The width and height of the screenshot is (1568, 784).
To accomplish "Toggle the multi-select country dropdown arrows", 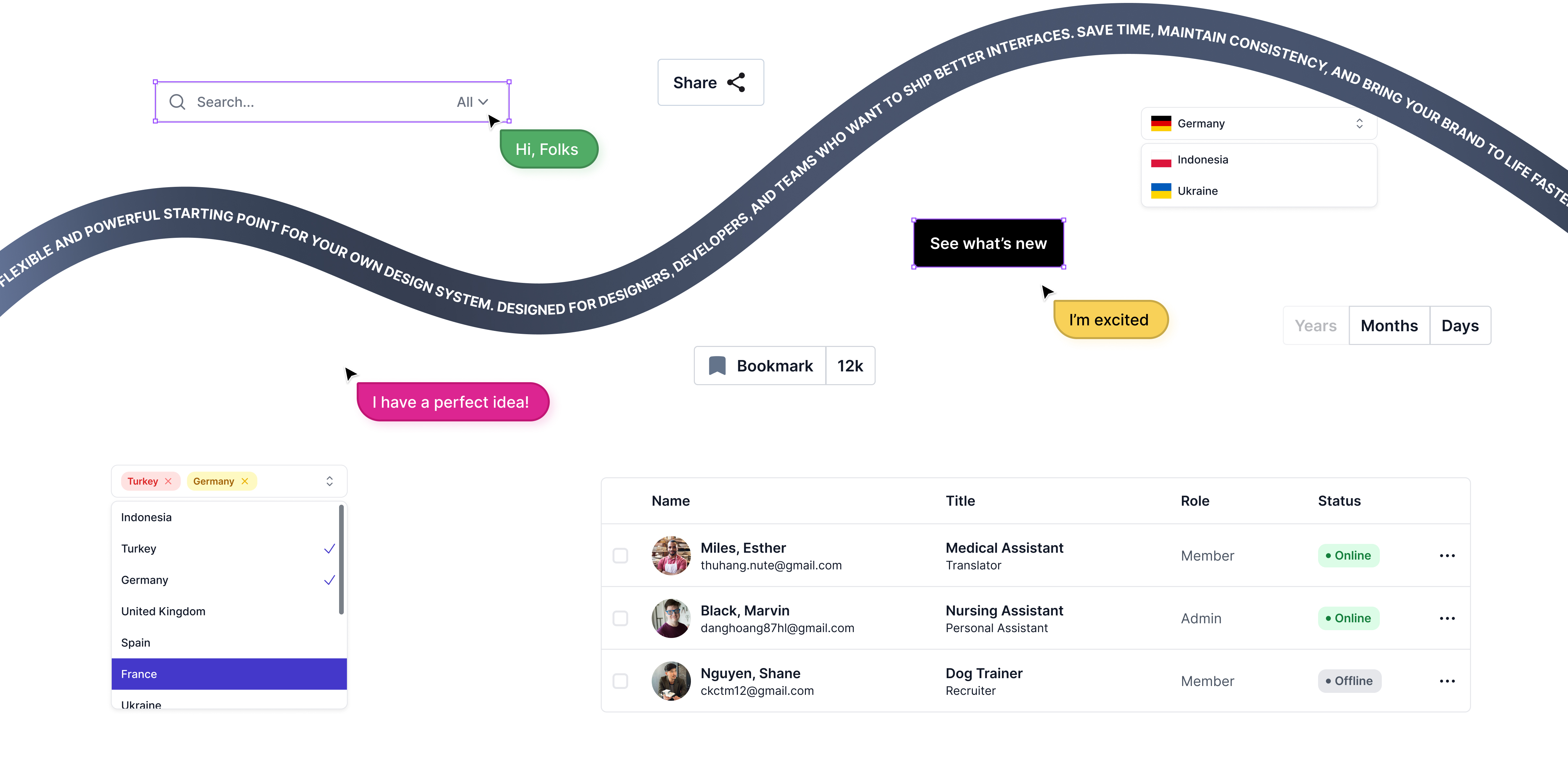I will (329, 482).
